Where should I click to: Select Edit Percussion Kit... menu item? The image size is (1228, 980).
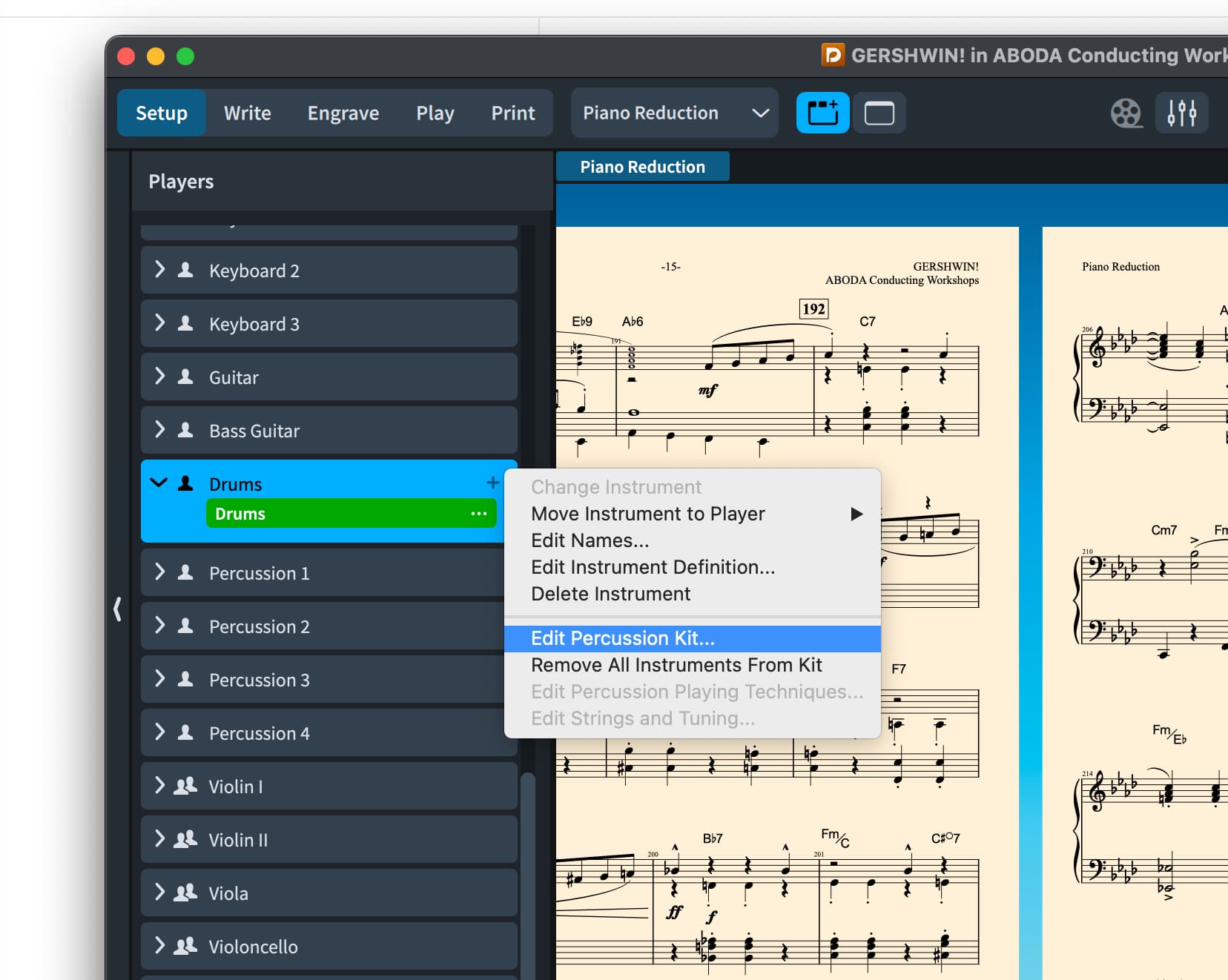(693, 638)
